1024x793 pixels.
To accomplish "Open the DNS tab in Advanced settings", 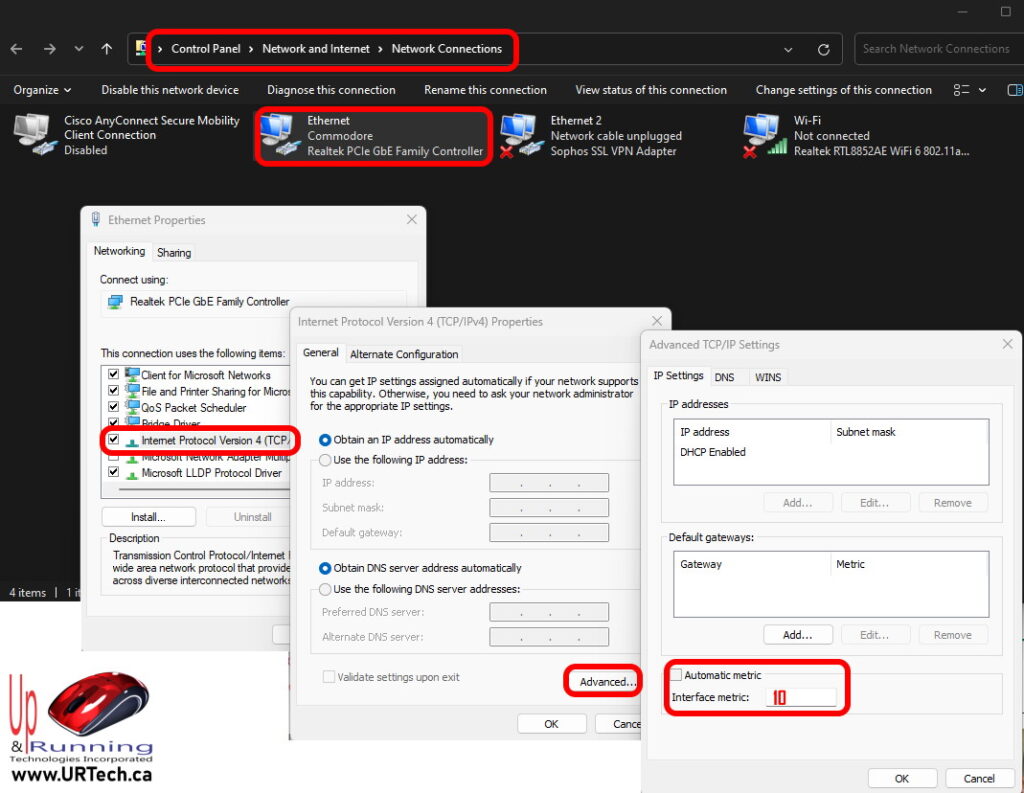I will 727,376.
